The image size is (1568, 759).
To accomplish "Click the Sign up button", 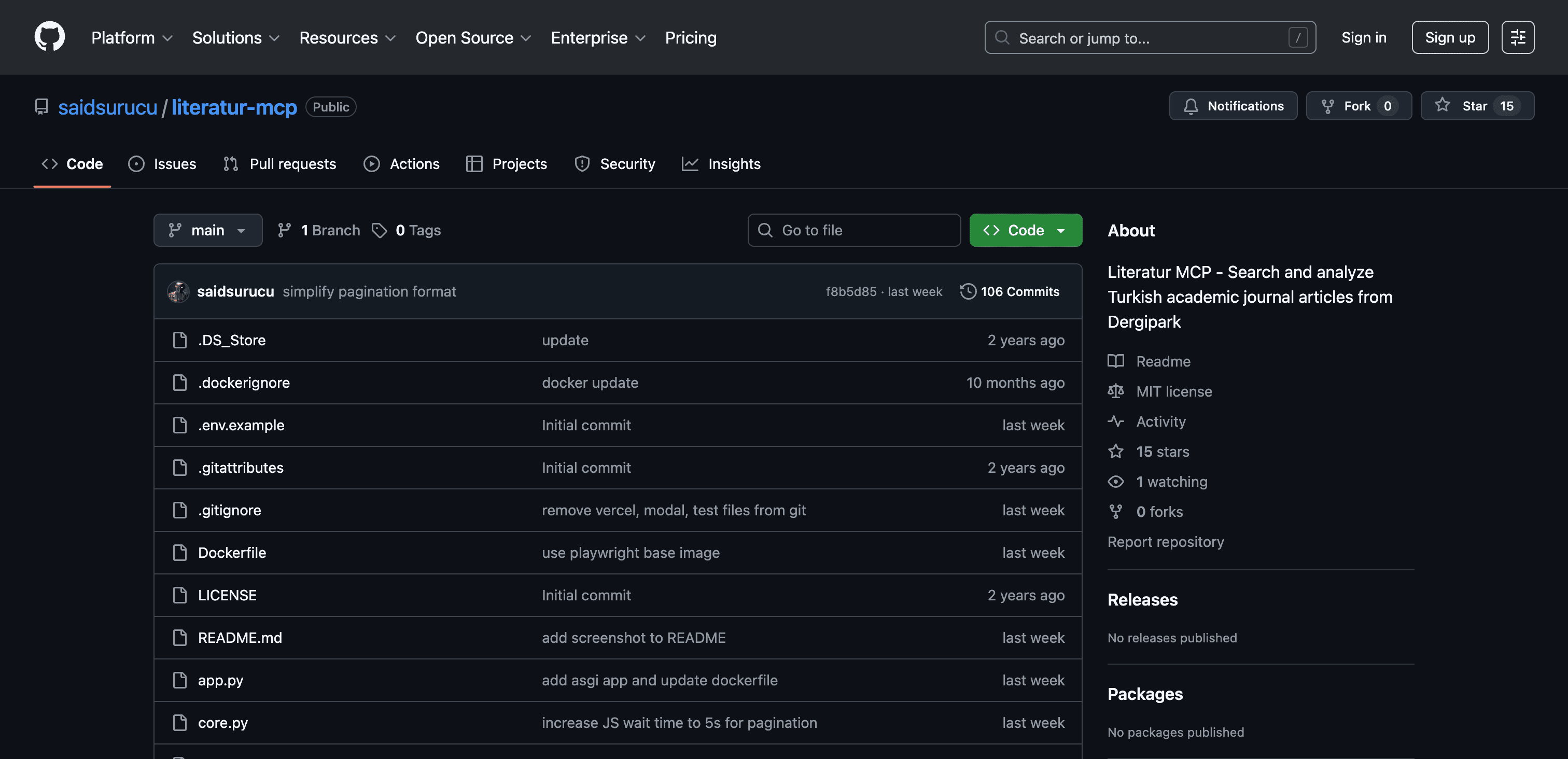I will (x=1449, y=37).
